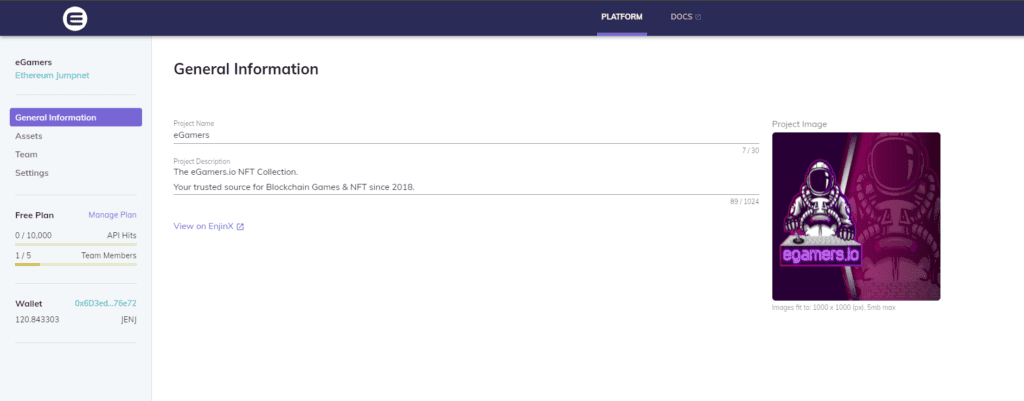Click the Project Image label
Image resolution: width=1024 pixels, height=401 pixels.
point(799,124)
